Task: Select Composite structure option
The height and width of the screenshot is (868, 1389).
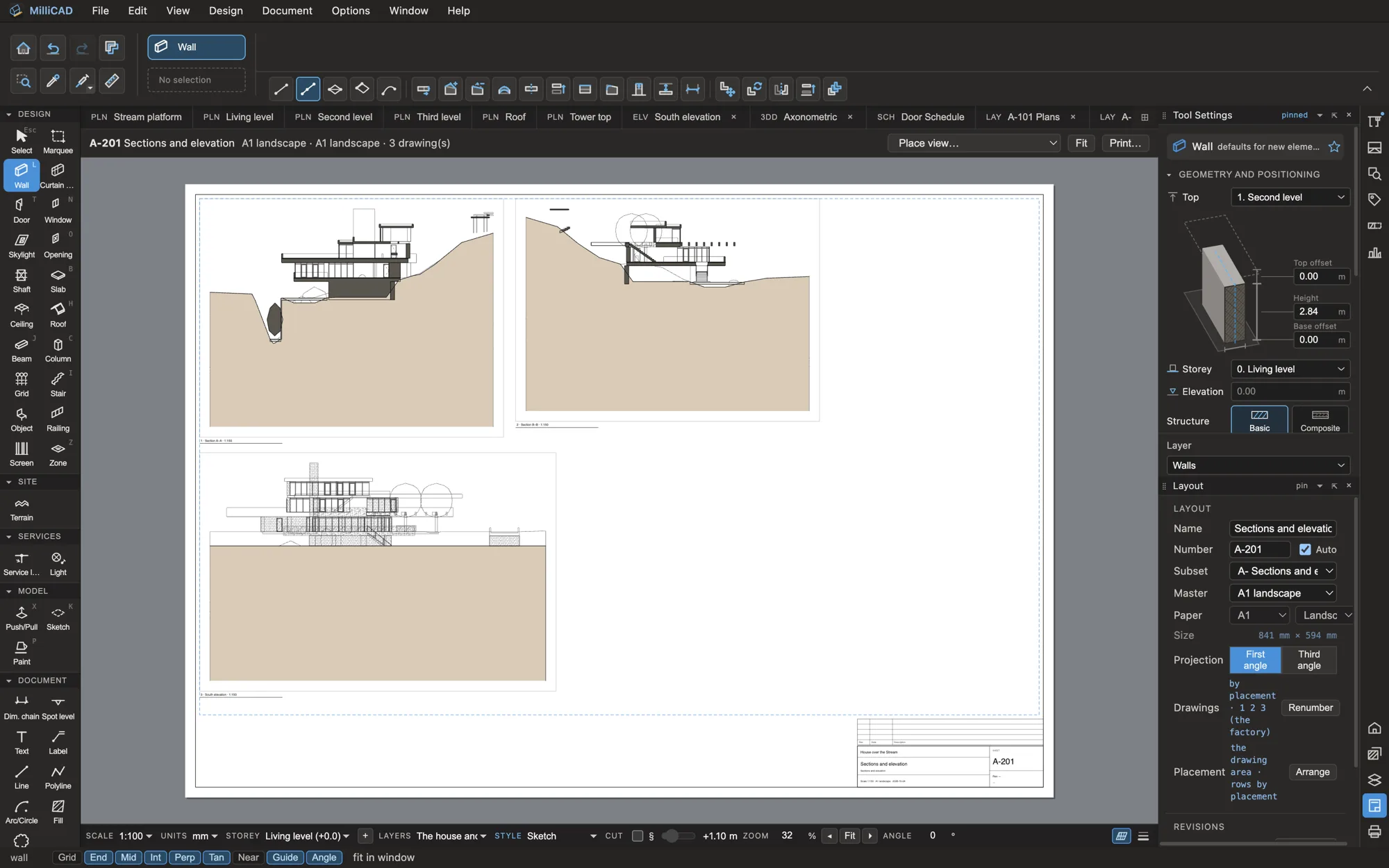Action: [x=1320, y=420]
